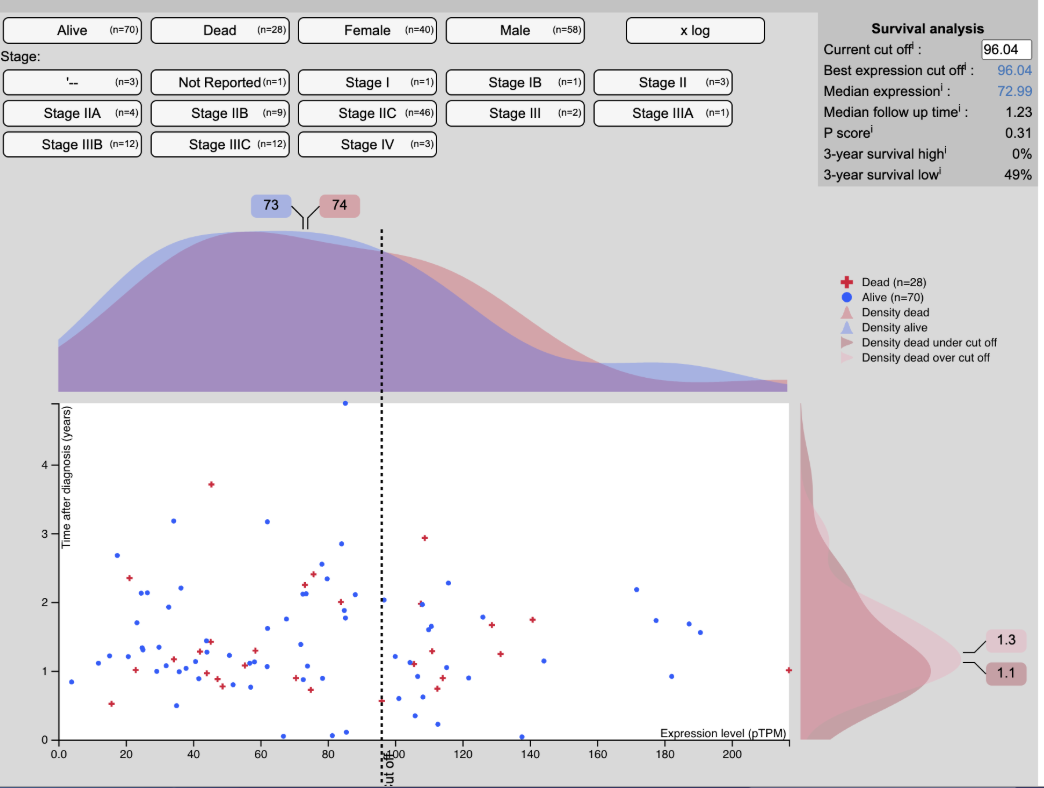Filter by Stage IIIA
The width and height of the screenshot is (1044, 788).
click(x=663, y=113)
